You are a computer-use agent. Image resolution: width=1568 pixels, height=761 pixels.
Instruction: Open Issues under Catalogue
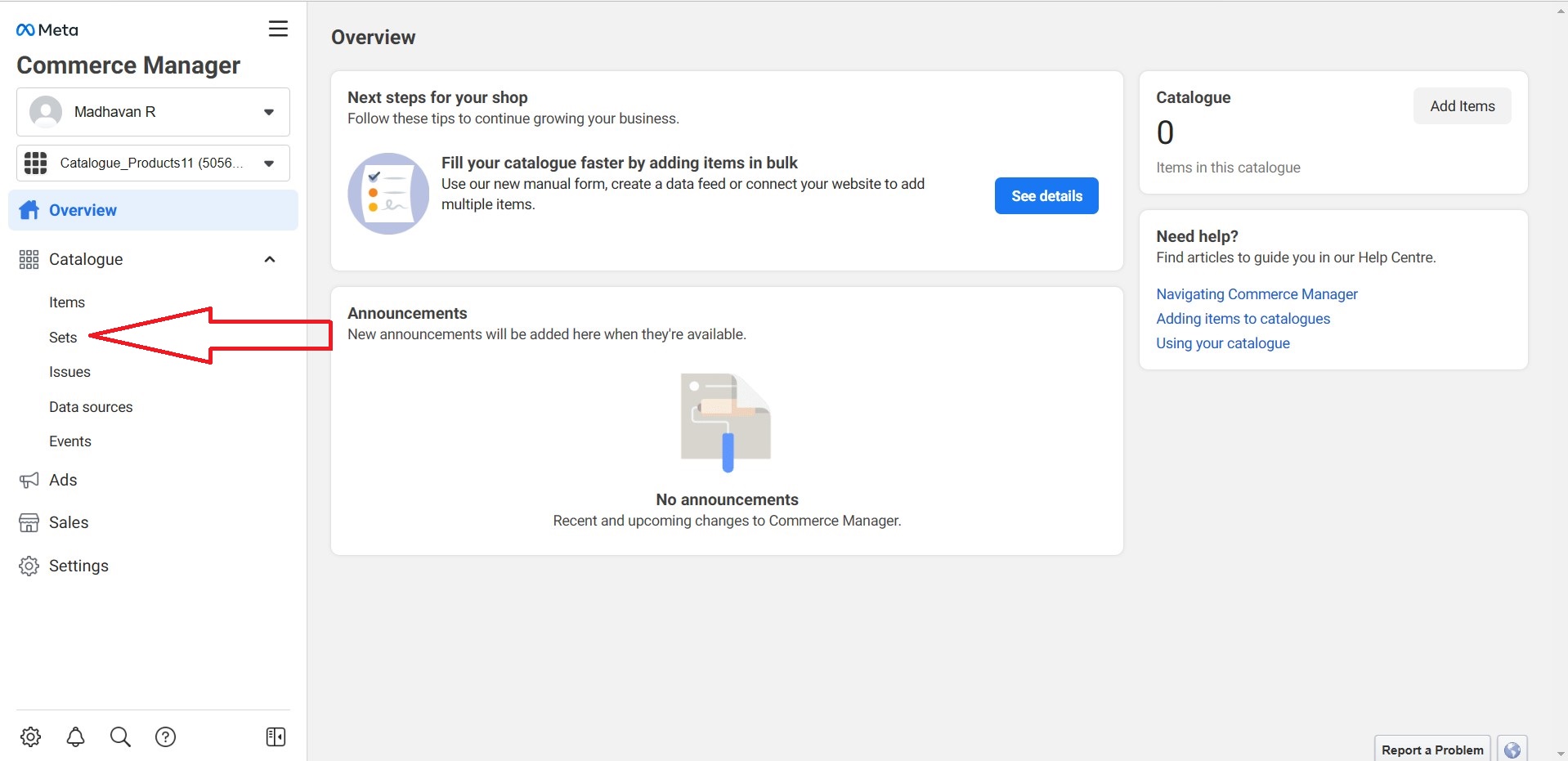tap(69, 372)
